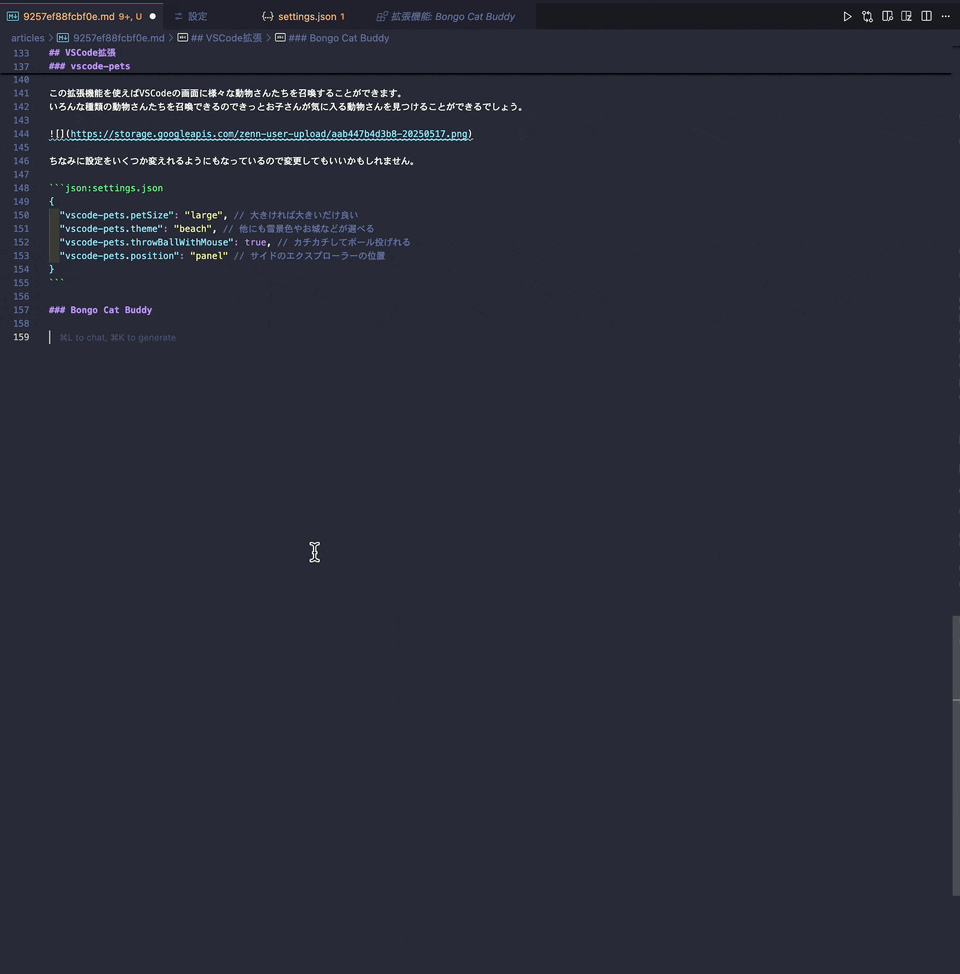Viewport: 960px width, 974px height.
Task: Click the sliders icon on the 設定 tab
Action: [x=178, y=17]
